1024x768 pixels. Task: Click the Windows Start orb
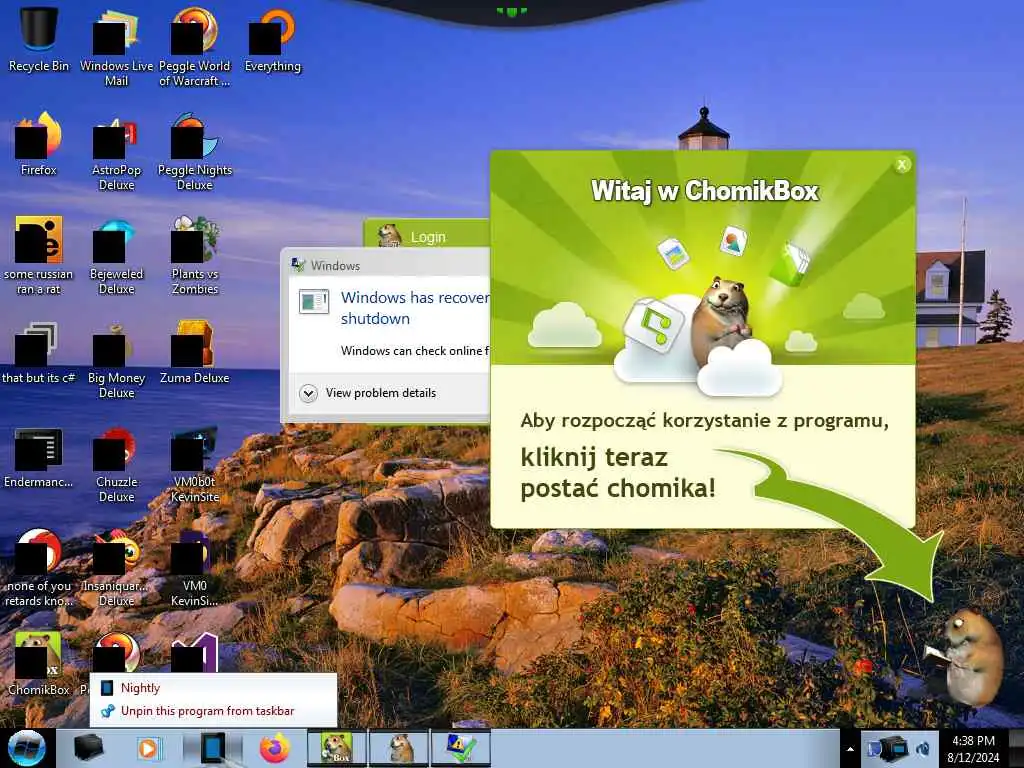pyautogui.click(x=27, y=748)
